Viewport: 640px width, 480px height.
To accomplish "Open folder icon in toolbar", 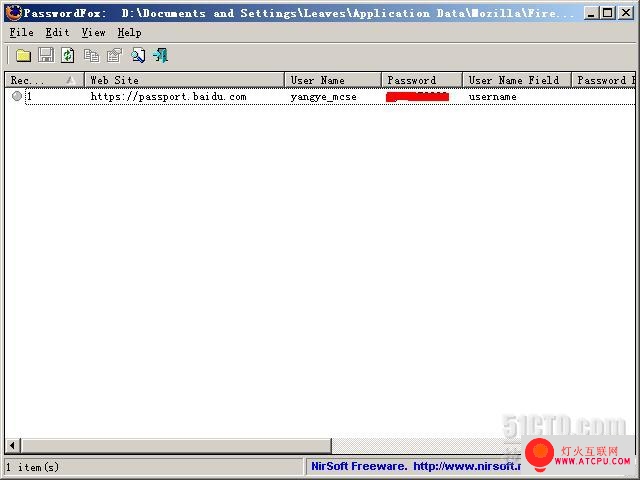I will point(23,55).
